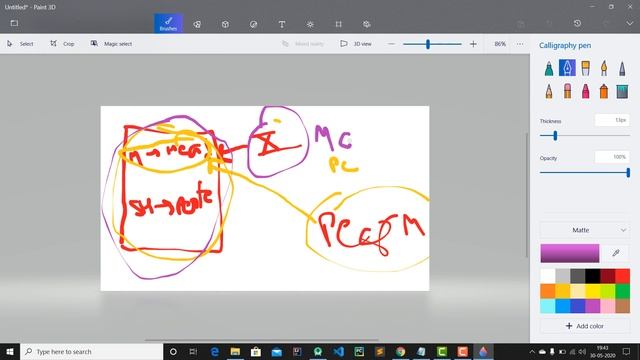Click the current purple color swatch
This screenshot has height=360, width=640.
570,253
